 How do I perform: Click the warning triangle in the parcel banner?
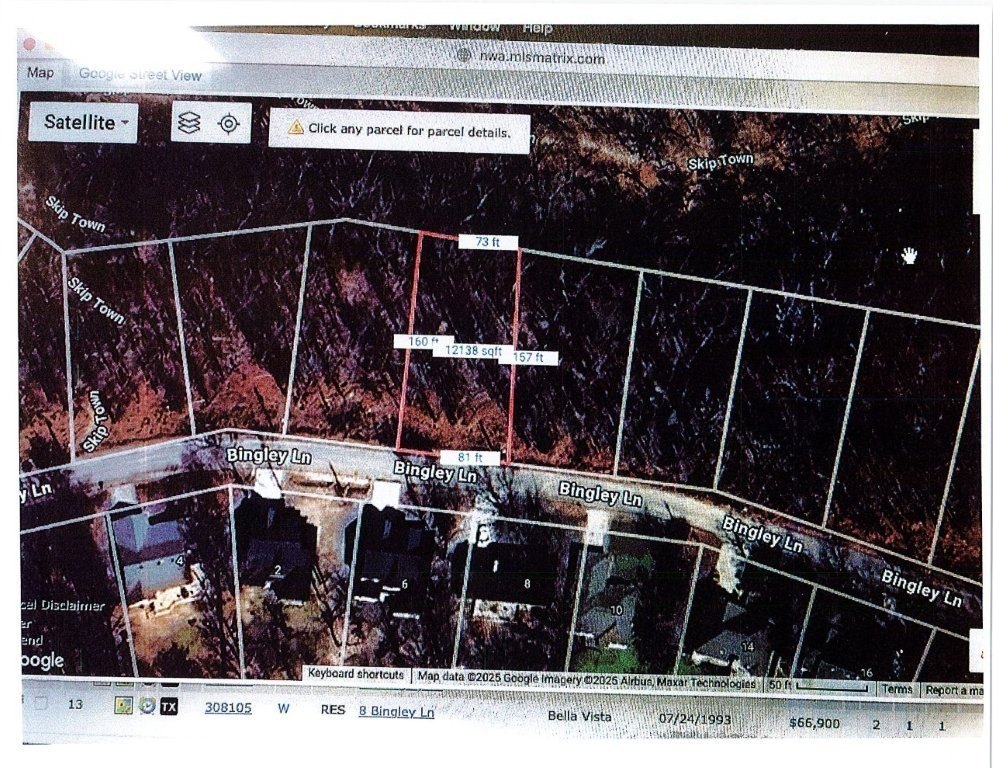coord(295,129)
